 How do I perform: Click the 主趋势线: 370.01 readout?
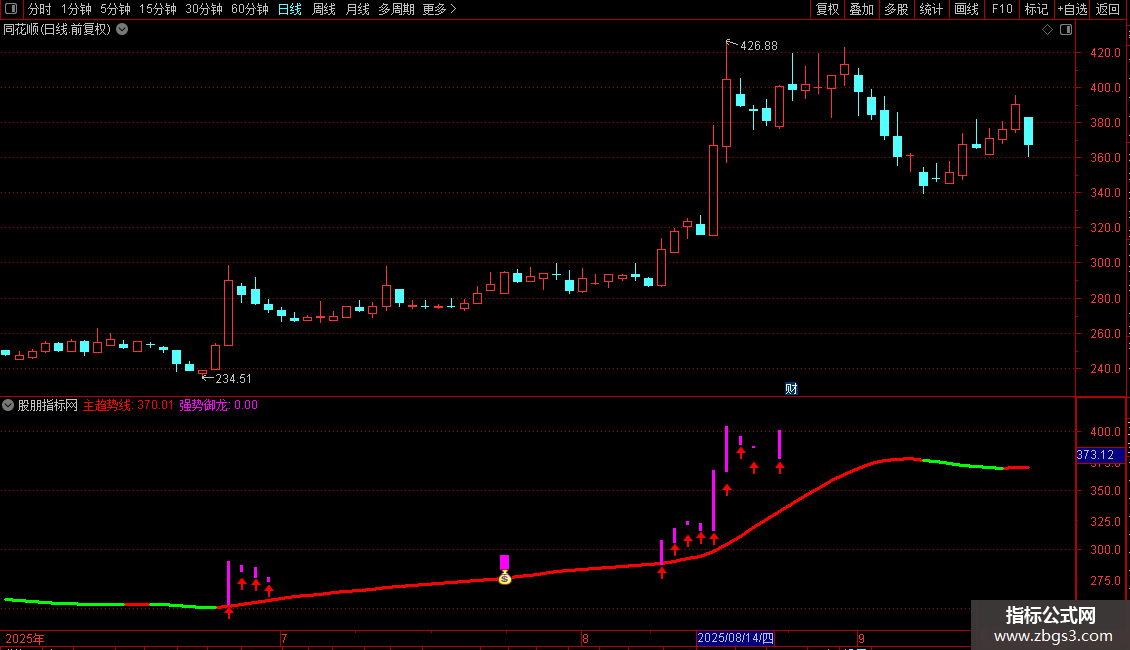point(128,405)
